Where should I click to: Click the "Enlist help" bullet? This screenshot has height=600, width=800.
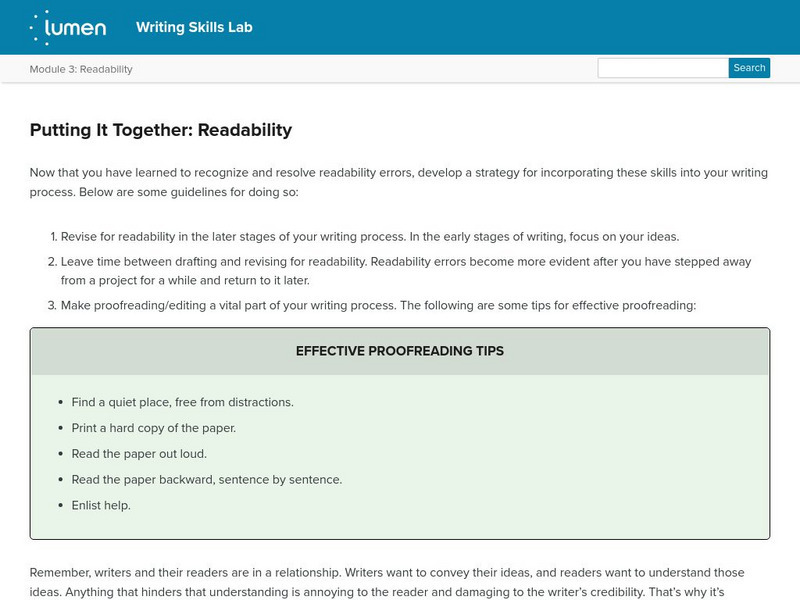tap(101, 506)
